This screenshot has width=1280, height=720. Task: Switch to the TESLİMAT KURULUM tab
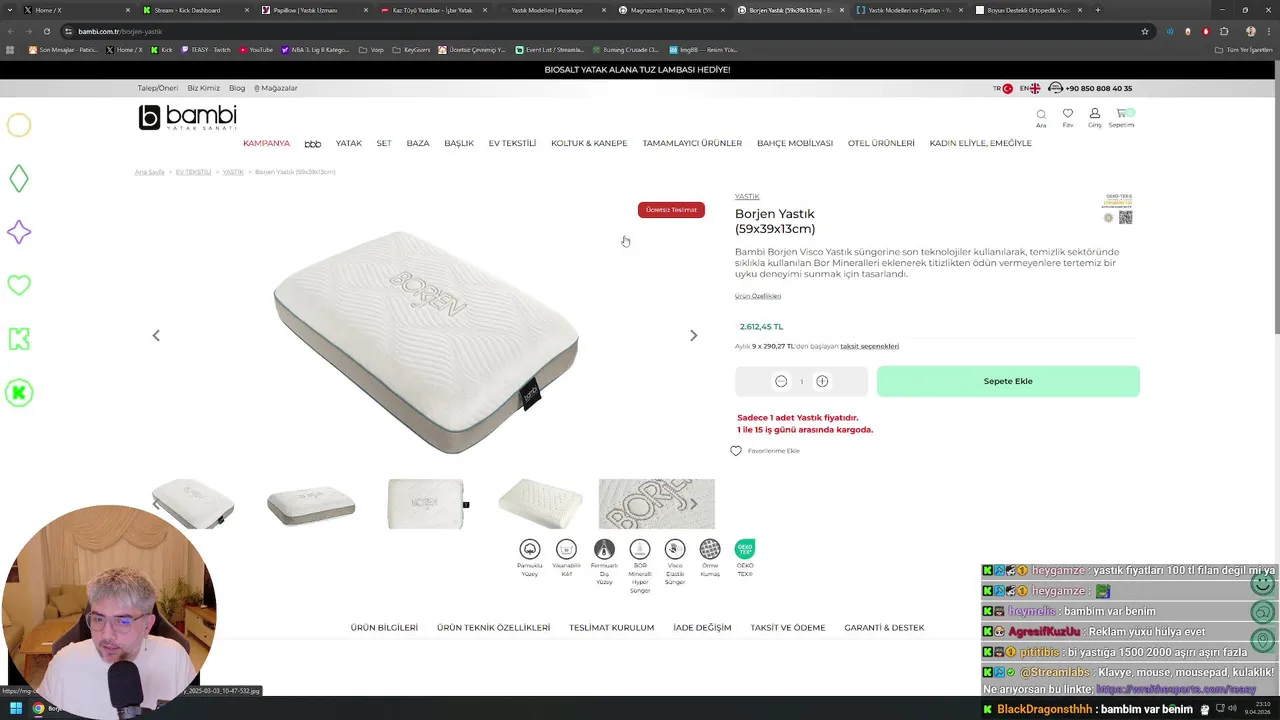point(611,628)
